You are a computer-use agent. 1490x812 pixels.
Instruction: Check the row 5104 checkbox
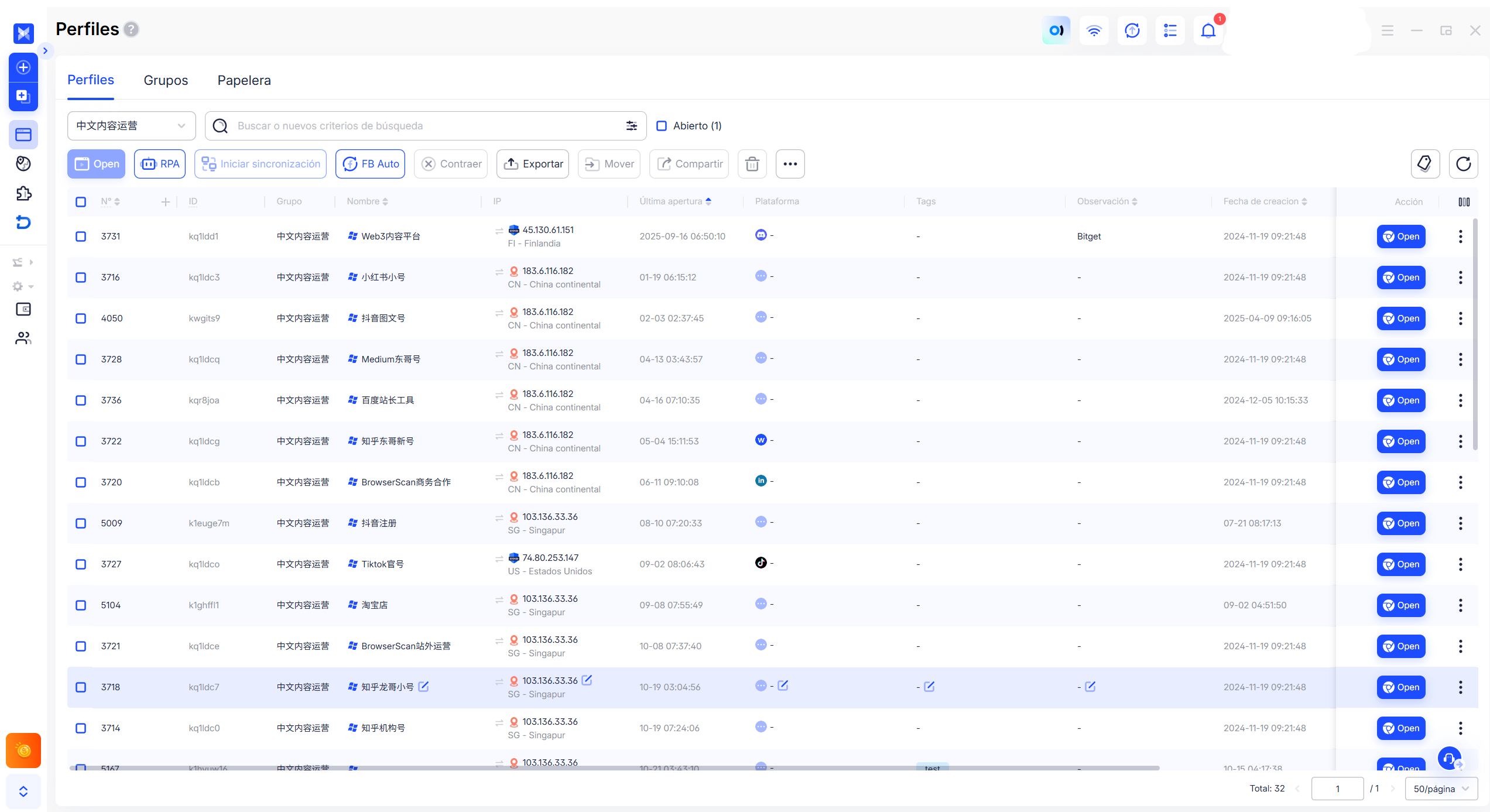pos(81,605)
